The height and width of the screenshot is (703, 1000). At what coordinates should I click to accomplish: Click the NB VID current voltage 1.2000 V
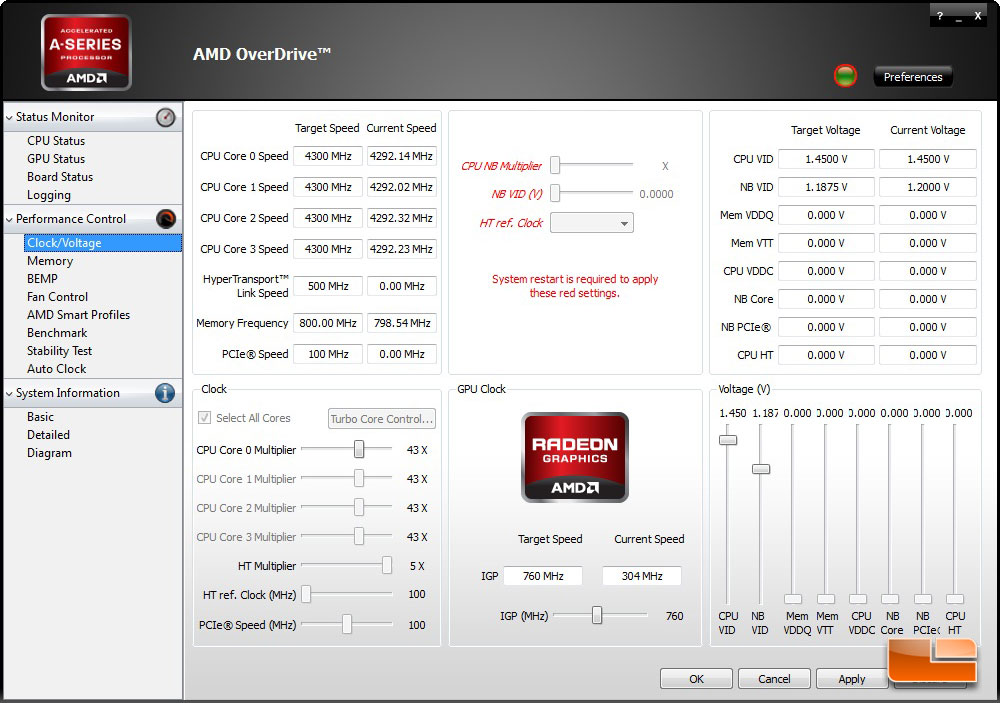(928, 187)
